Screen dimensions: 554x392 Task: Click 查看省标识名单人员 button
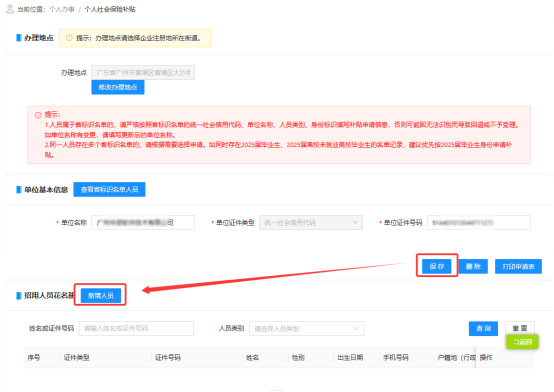[110, 189]
